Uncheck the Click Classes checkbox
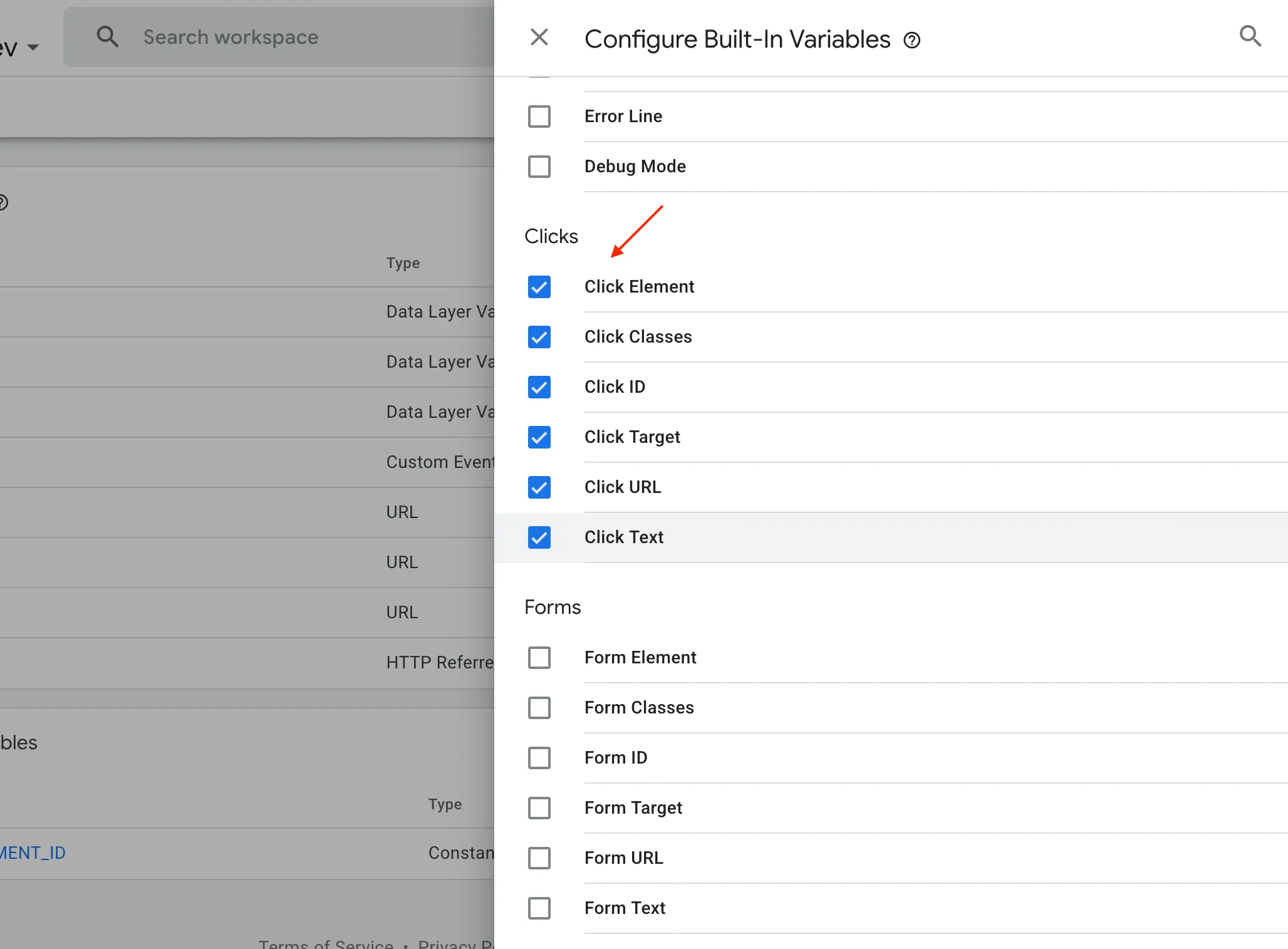The image size is (1288, 949). [539, 337]
